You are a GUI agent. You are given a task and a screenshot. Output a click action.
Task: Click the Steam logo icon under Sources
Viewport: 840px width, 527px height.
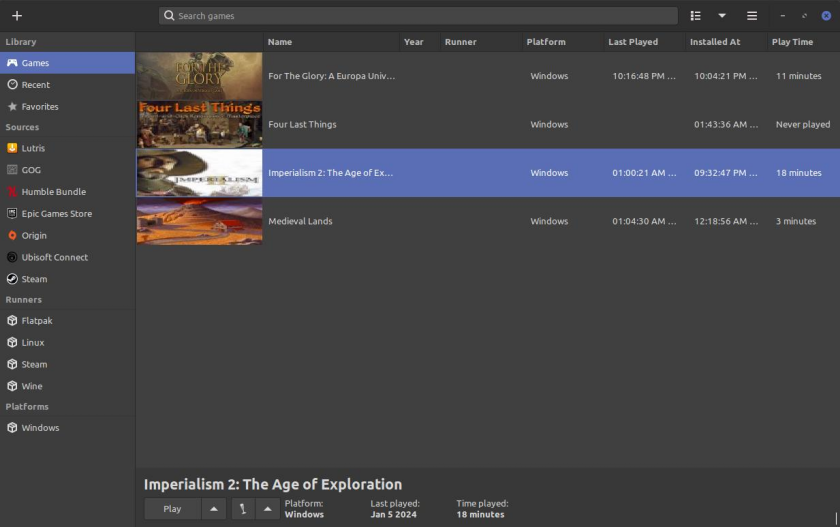point(12,279)
